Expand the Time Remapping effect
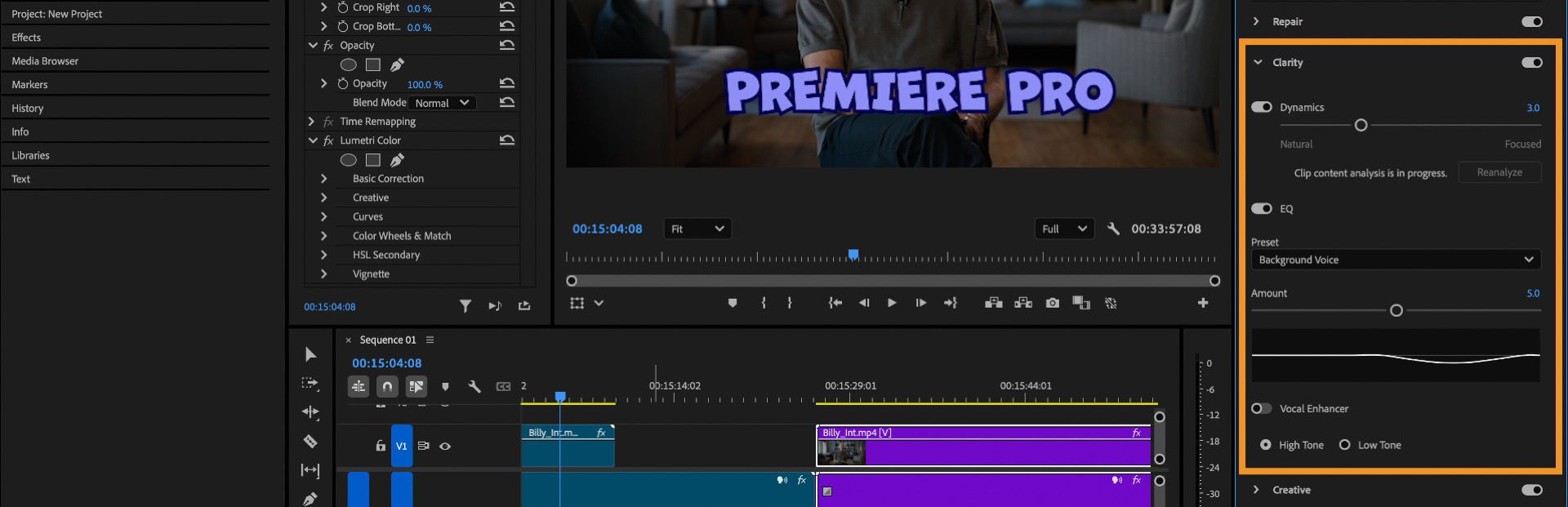Viewport: 1568px width, 507px height. pyautogui.click(x=311, y=122)
